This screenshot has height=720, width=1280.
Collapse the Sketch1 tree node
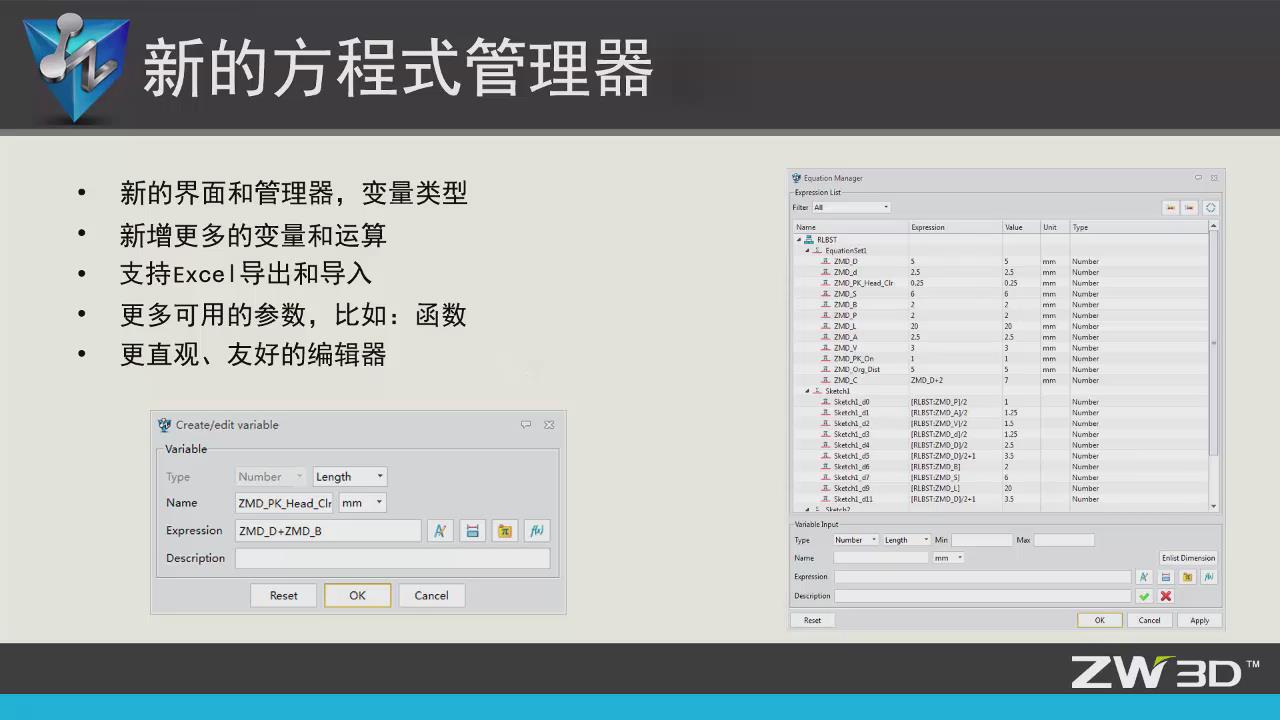click(x=807, y=391)
